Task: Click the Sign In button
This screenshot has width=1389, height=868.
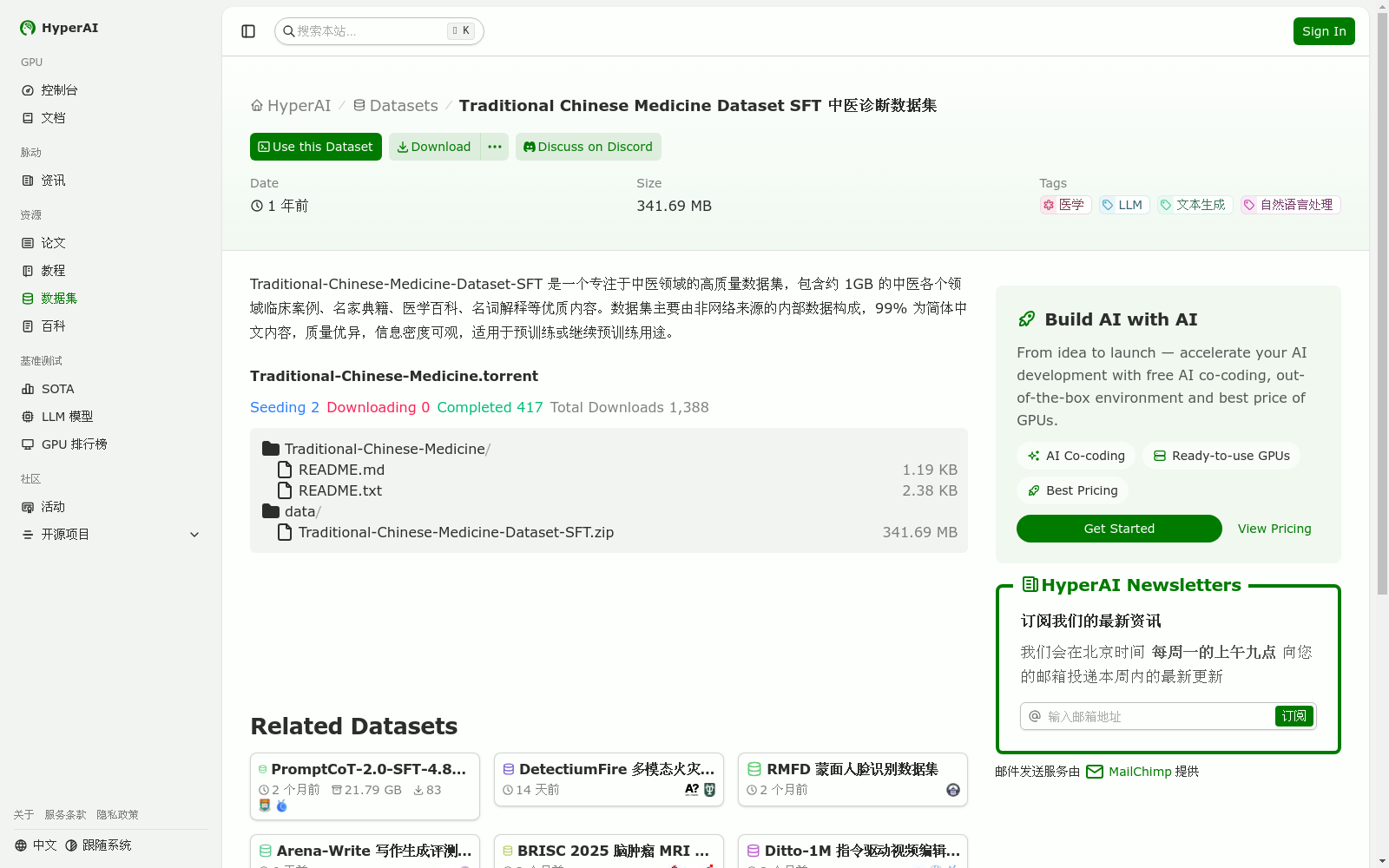Action: click(x=1324, y=31)
